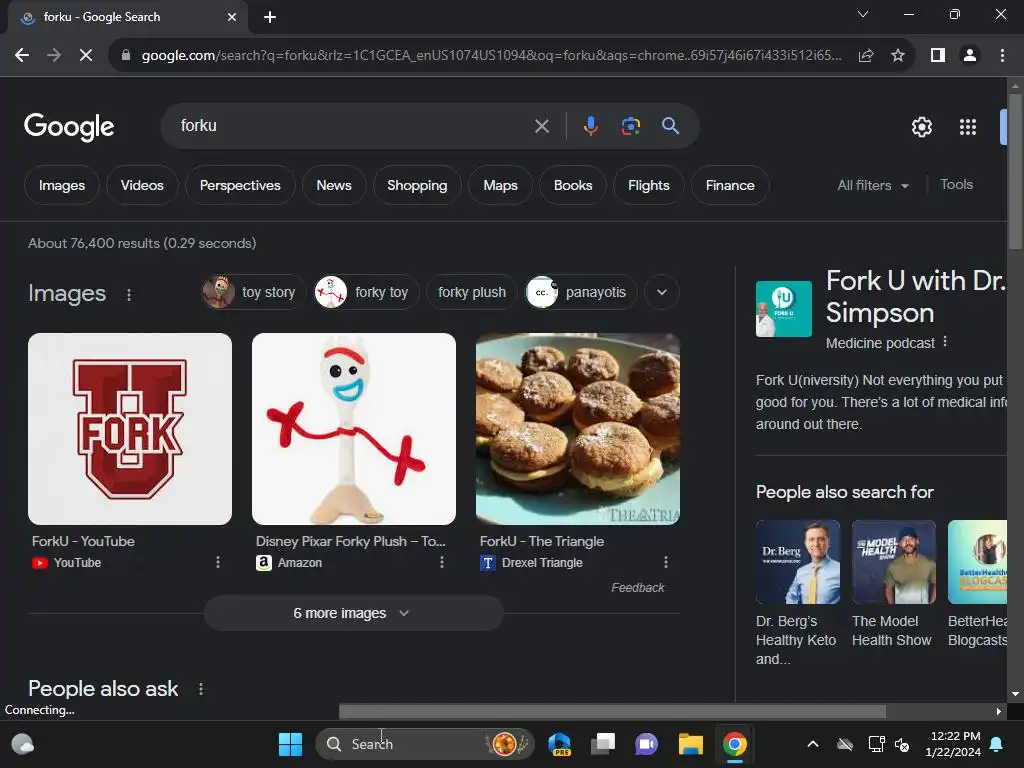1024x768 pixels.
Task: Open the Windows taskbar Search box
Action: tap(424, 744)
